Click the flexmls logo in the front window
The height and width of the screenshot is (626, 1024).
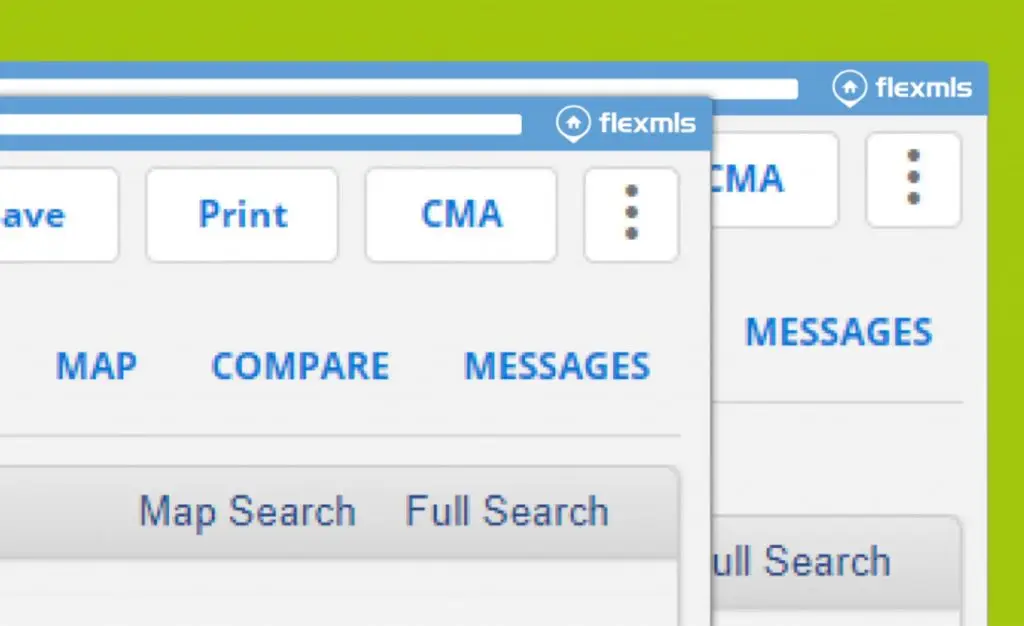coord(626,123)
